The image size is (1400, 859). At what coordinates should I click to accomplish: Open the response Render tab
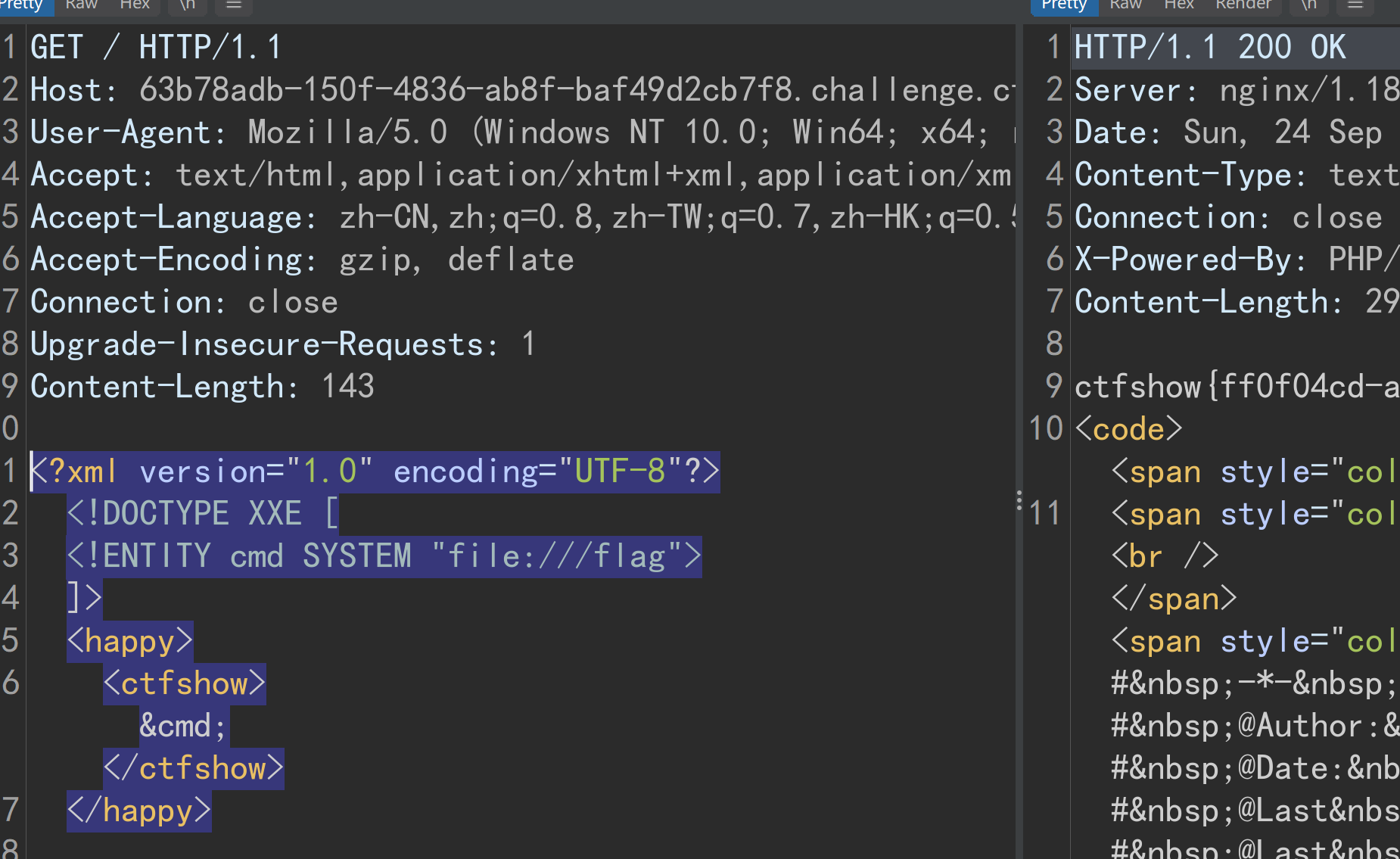1243,5
